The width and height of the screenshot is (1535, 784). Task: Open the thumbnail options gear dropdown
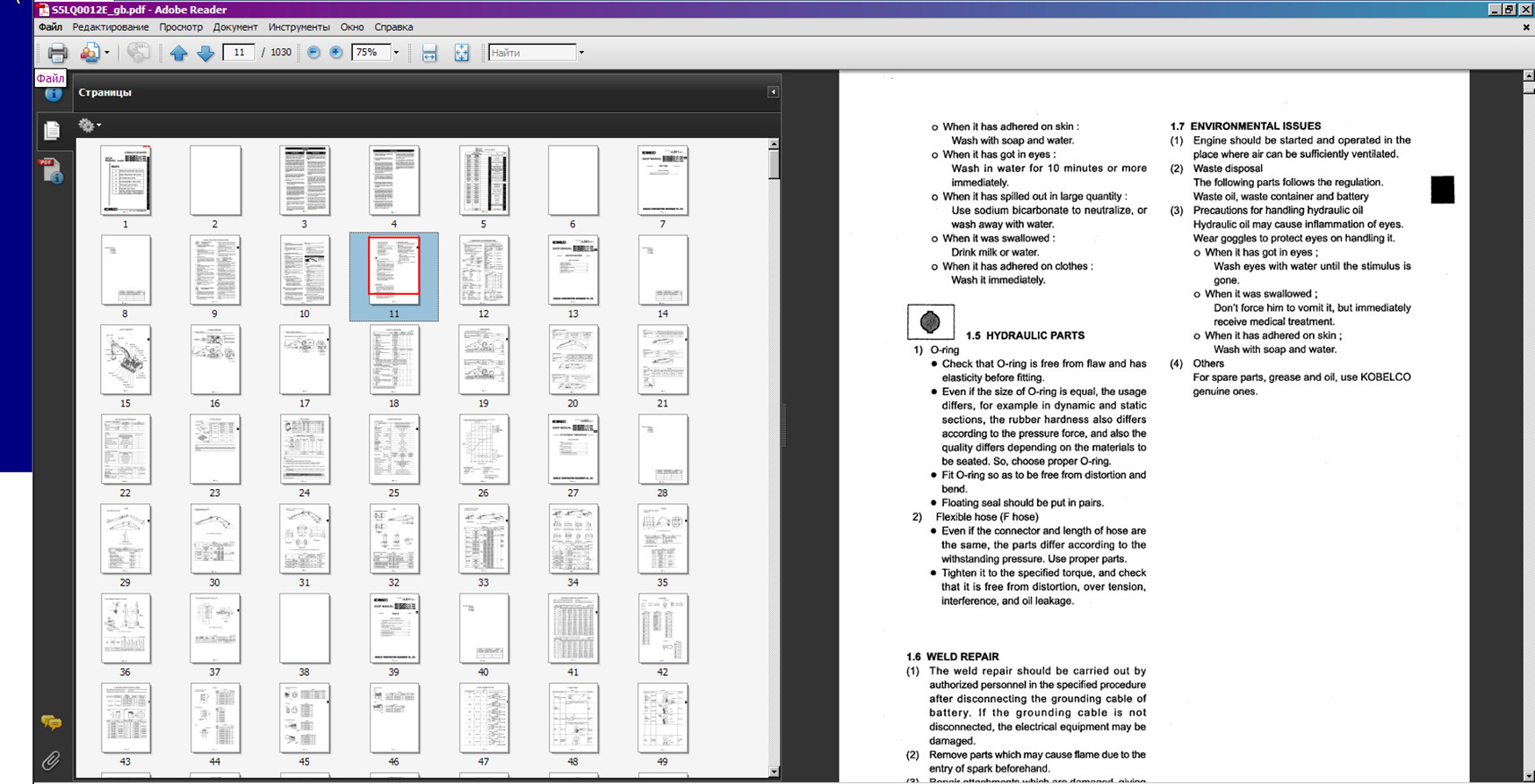pos(89,126)
